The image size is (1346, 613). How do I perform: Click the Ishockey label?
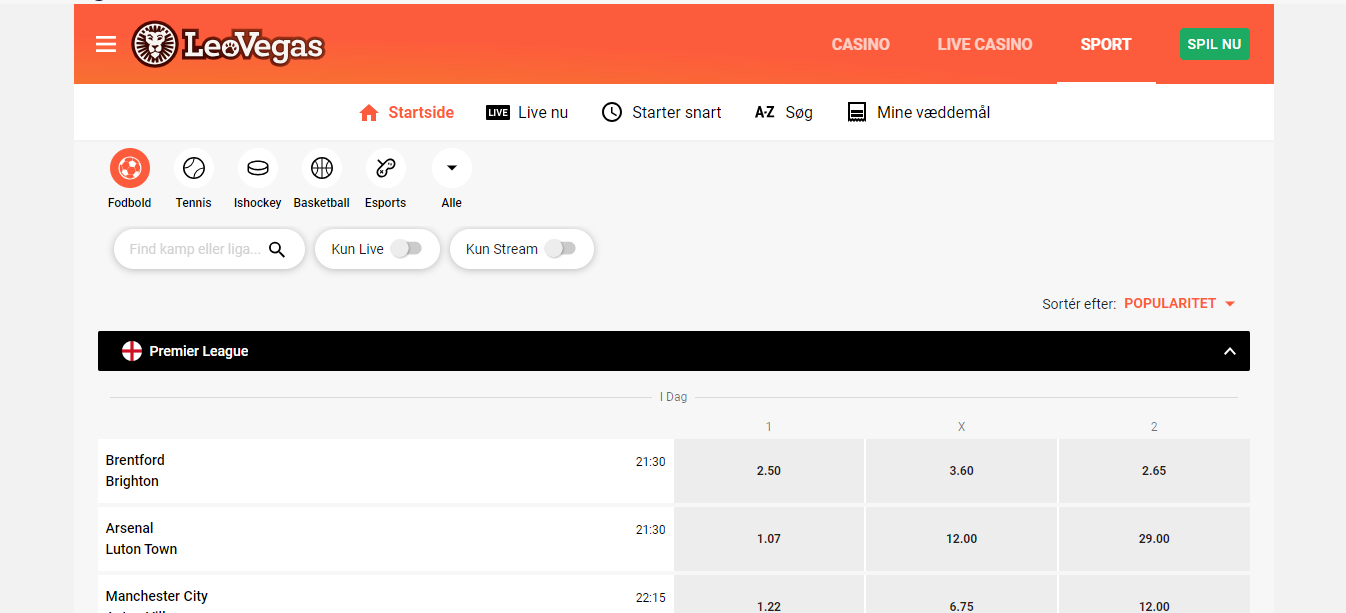pyautogui.click(x=258, y=203)
